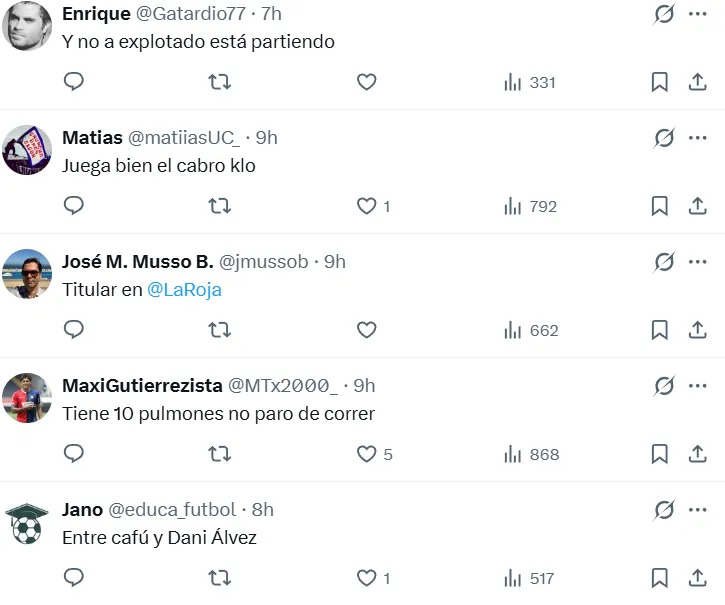Bookmark Jano's tweet
This screenshot has width=725, height=605.
[x=659, y=578]
